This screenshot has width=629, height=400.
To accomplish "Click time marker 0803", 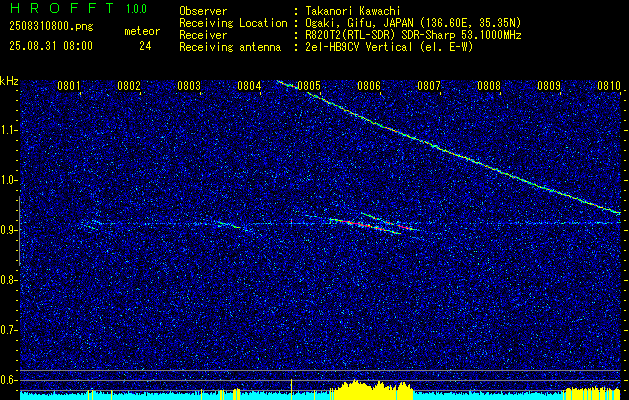I will tap(189, 86).
